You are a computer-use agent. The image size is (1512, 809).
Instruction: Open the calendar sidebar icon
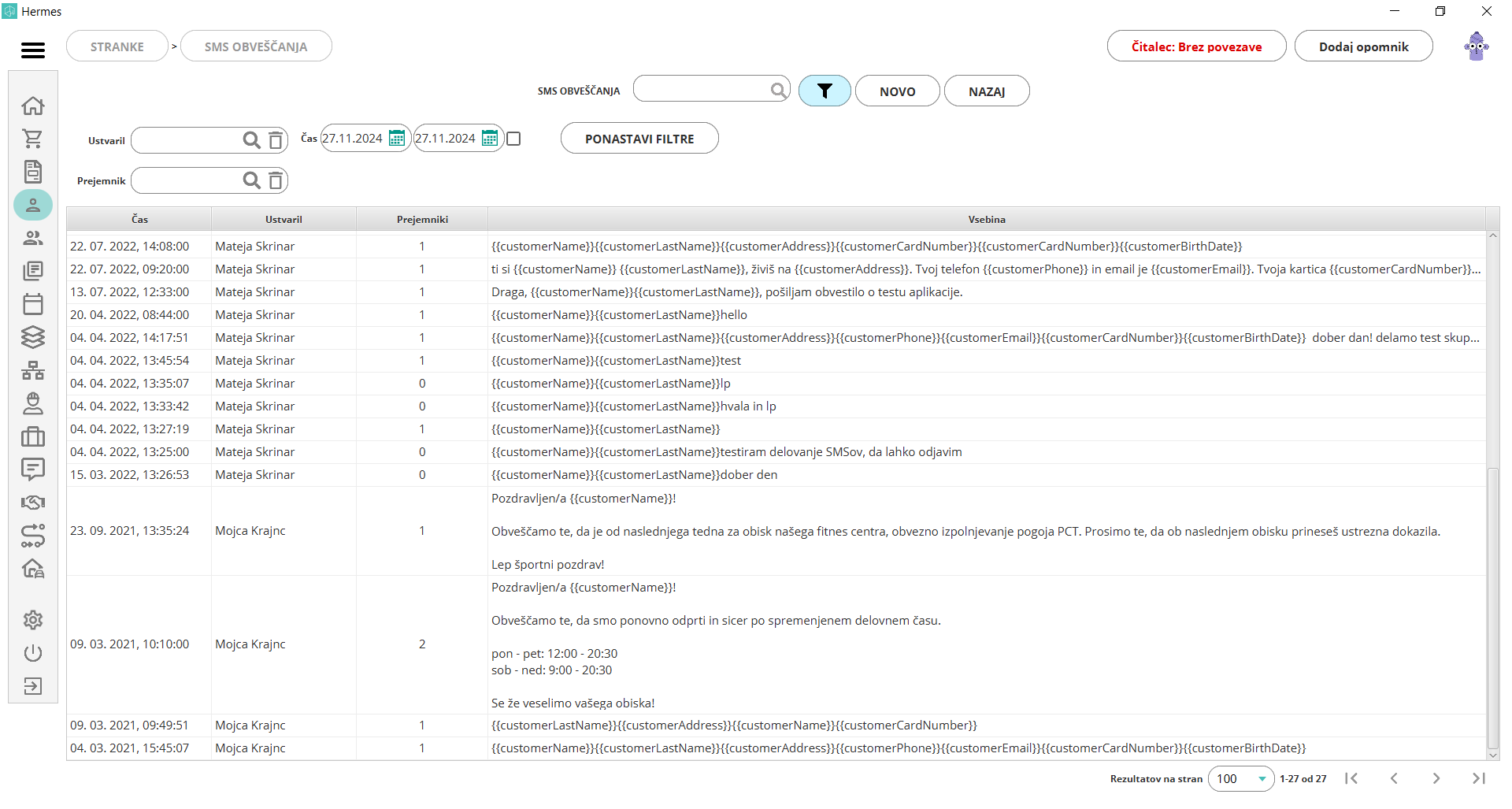[33, 304]
